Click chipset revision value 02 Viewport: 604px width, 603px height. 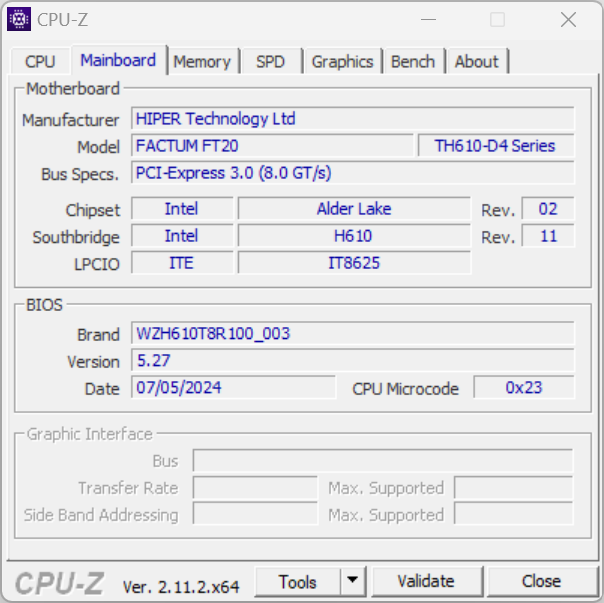(x=548, y=209)
